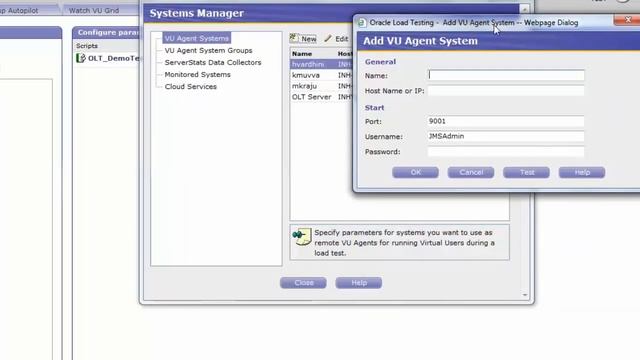Screen dimensions: 640x360
Task: Click the Host Name or IP field
Action: pyautogui.click(x=506, y=91)
